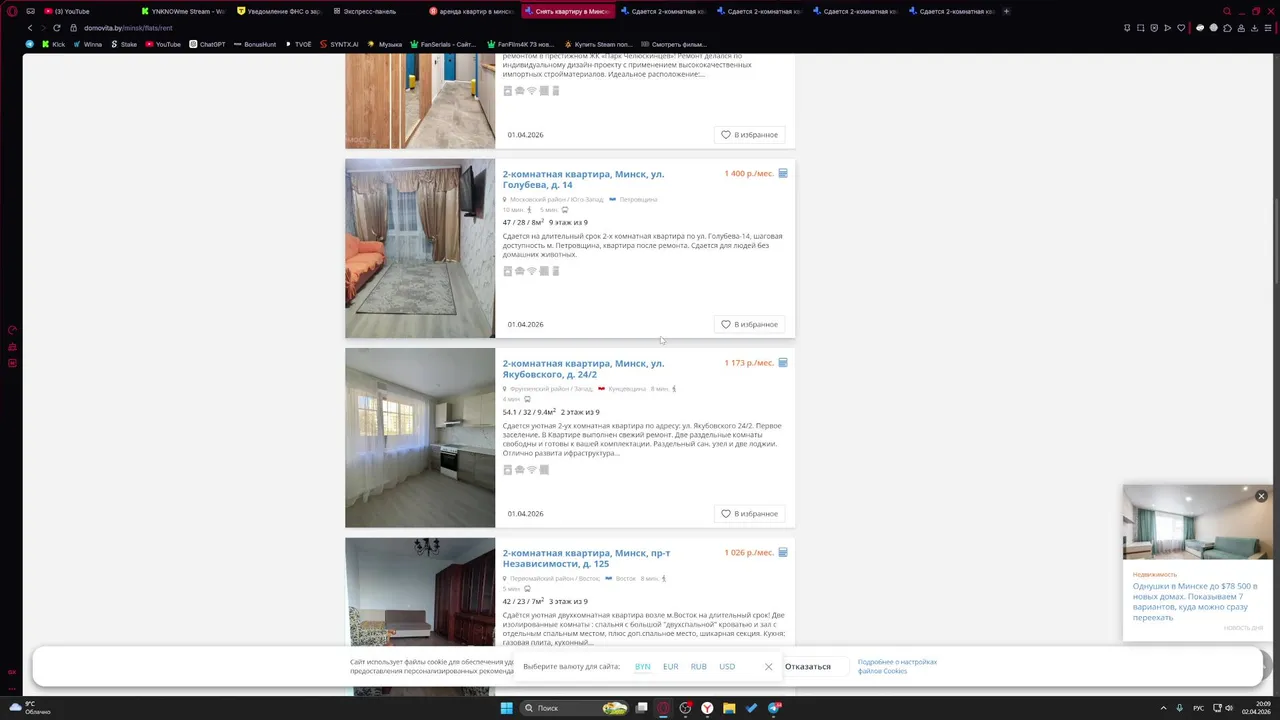Open the Музыка bookmark
Image resolution: width=1280 pixels, height=720 pixels.
point(384,44)
